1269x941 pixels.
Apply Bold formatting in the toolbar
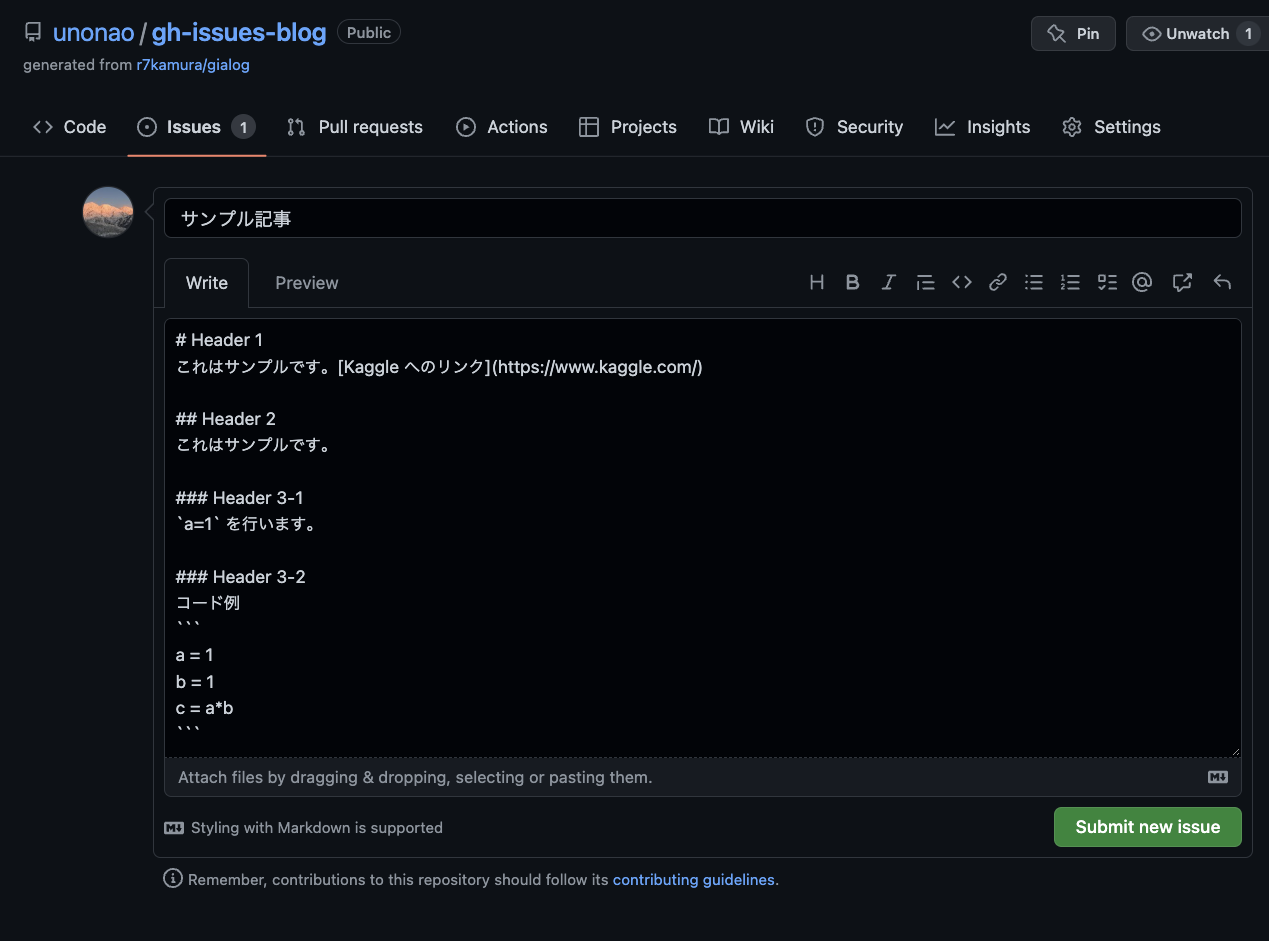tap(852, 282)
